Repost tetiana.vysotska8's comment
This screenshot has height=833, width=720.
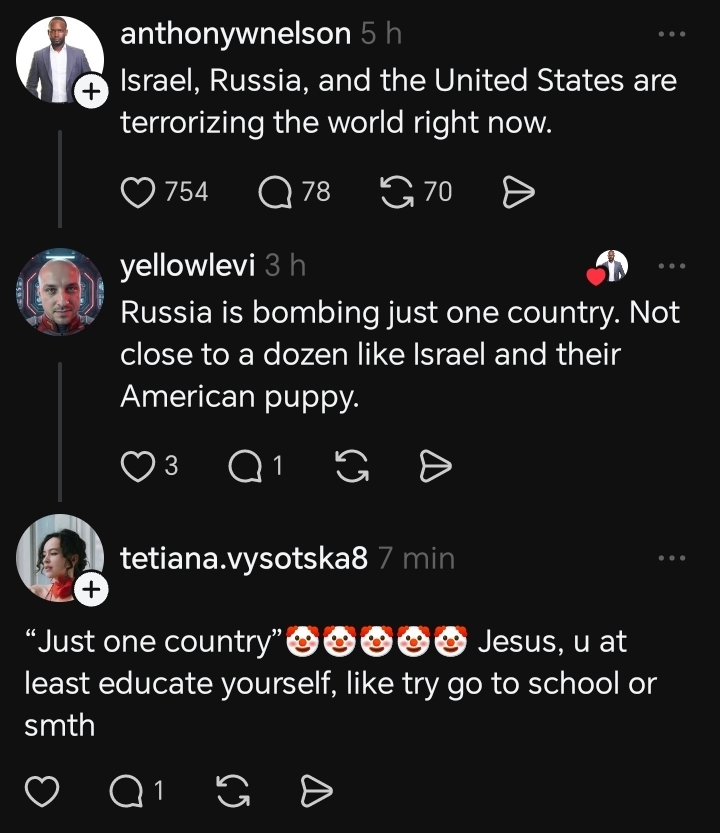[x=233, y=793]
